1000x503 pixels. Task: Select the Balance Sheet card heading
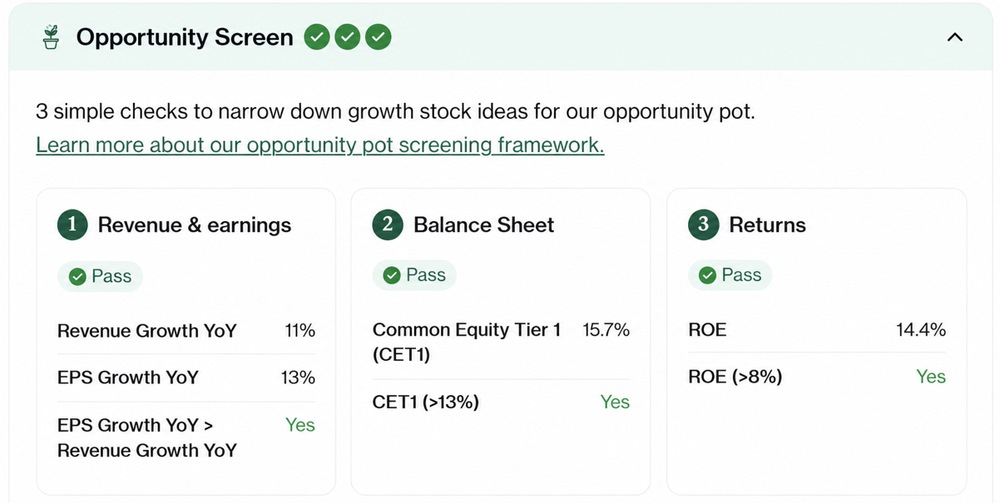[x=484, y=225]
